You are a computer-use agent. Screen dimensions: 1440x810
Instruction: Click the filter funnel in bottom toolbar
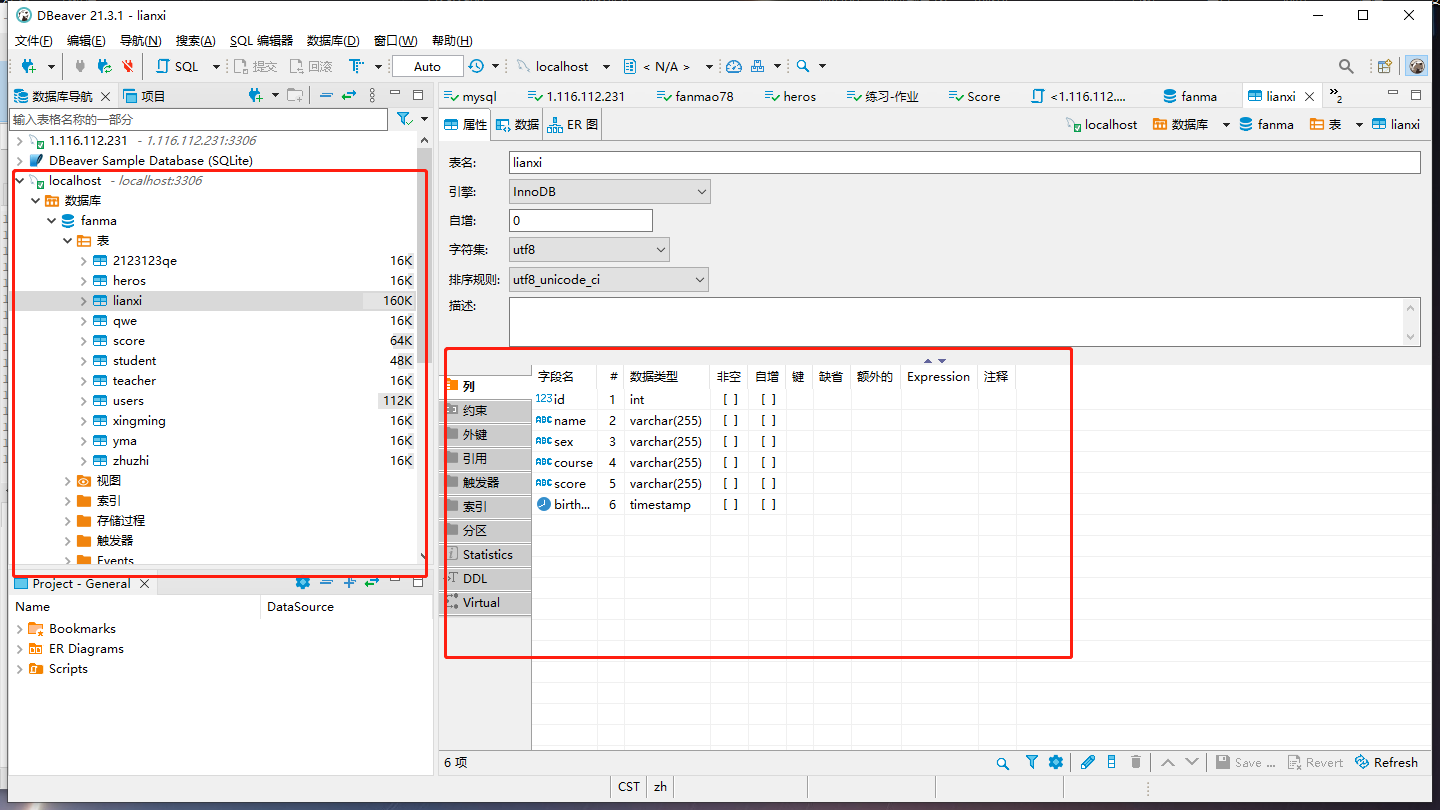pyautogui.click(x=1031, y=762)
